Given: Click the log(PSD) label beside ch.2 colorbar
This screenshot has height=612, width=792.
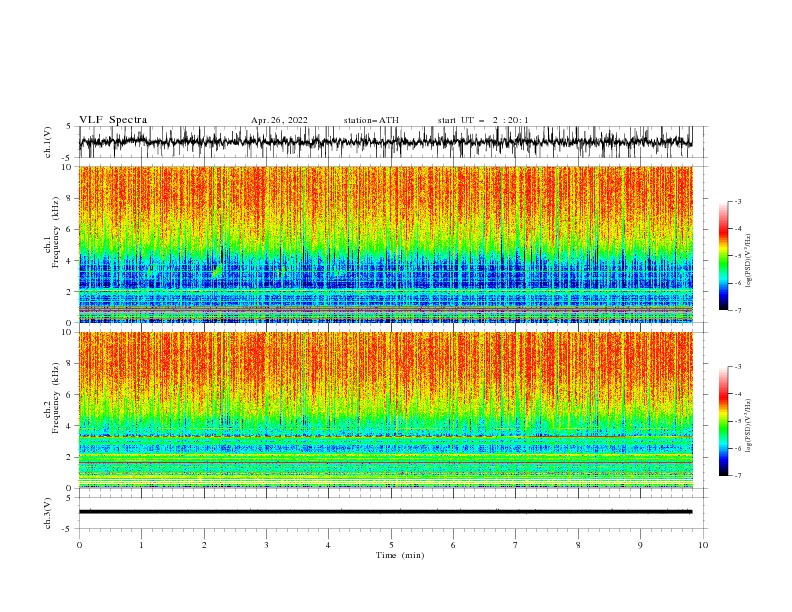Looking at the screenshot, I should tap(748, 426).
